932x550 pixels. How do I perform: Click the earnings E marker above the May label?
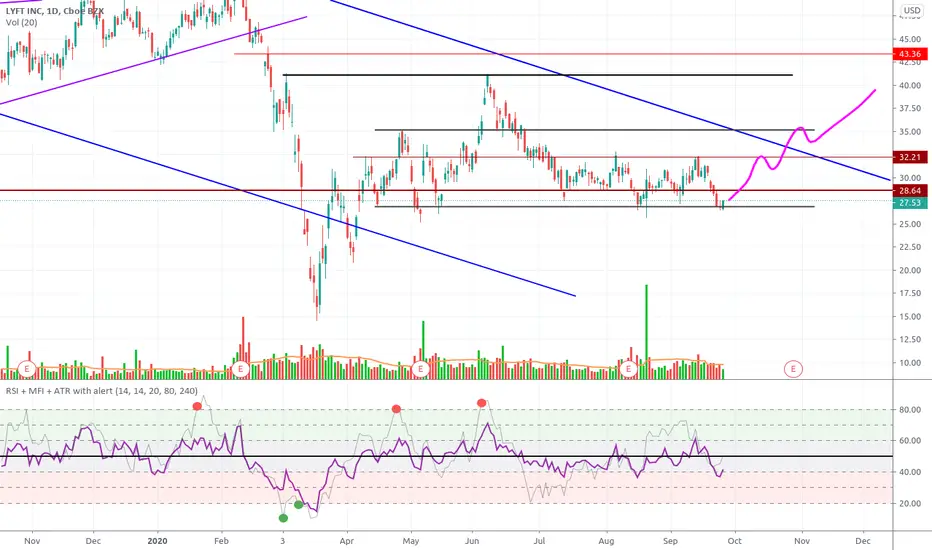(420, 369)
